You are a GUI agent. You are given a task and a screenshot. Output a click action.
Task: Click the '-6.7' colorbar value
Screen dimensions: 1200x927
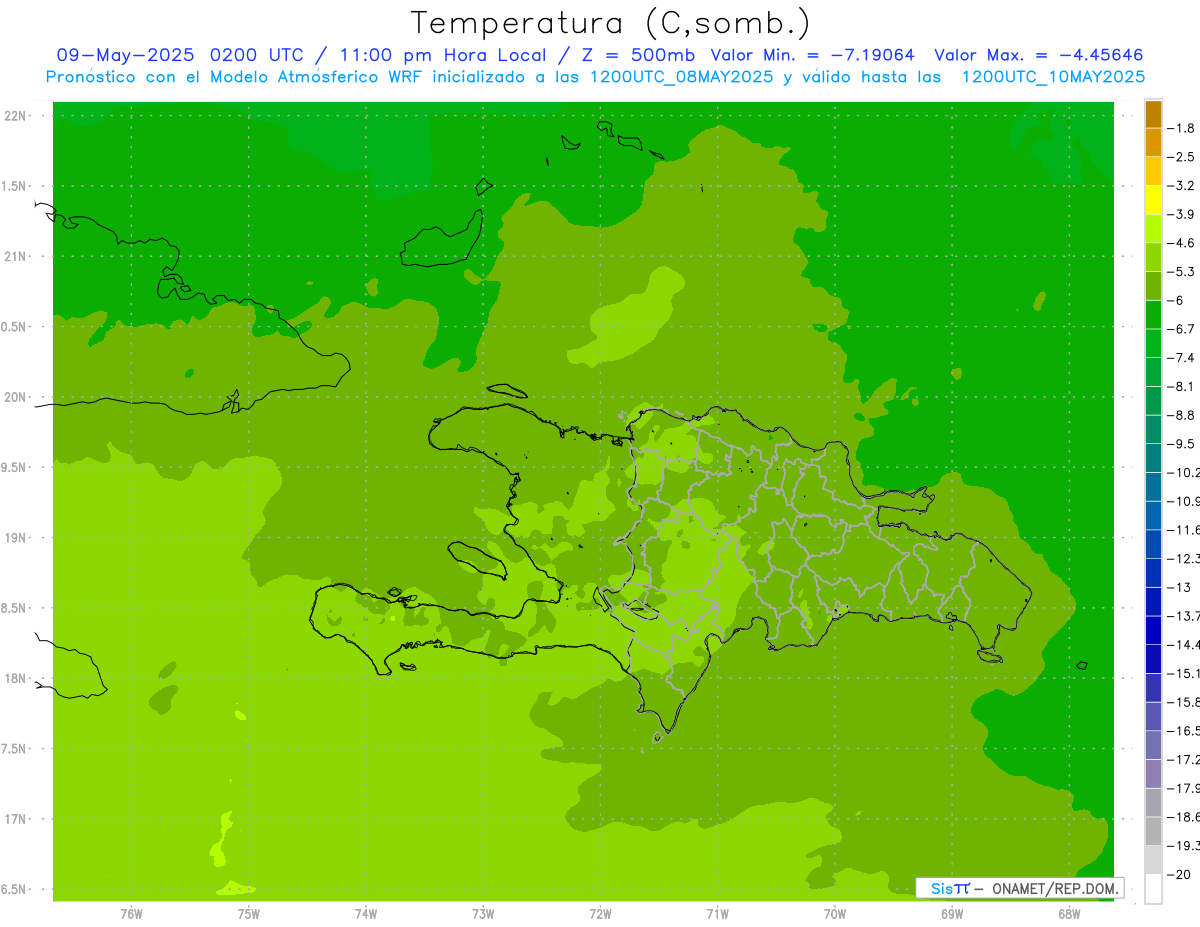pyautogui.click(x=1183, y=329)
